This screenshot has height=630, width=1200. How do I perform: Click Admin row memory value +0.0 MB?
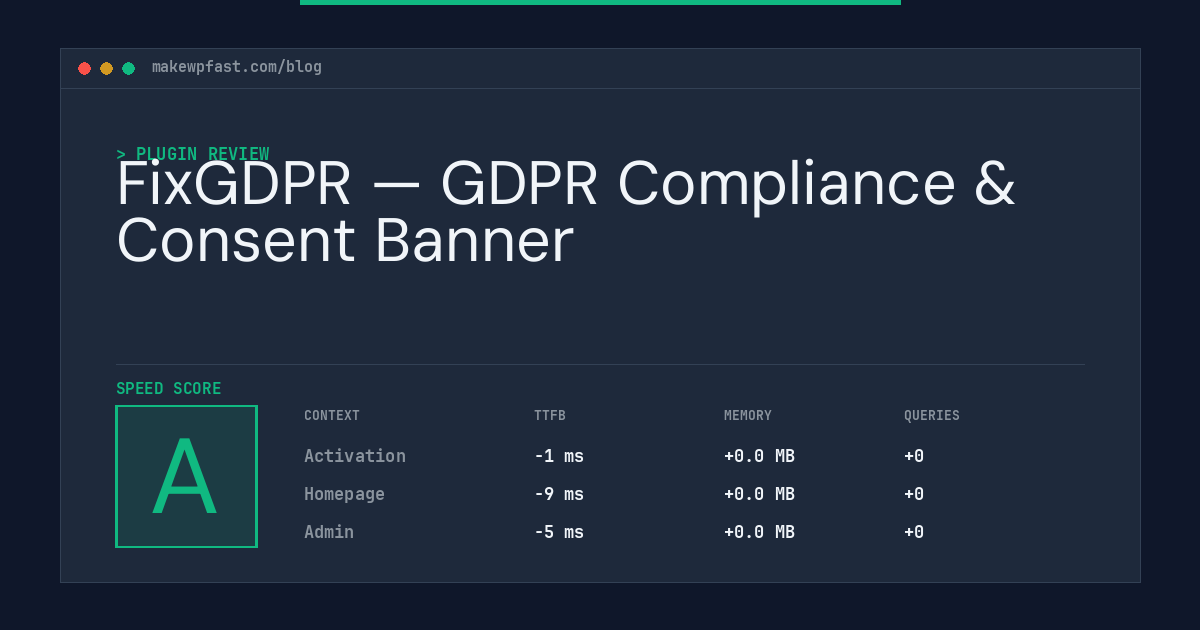pos(760,532)
